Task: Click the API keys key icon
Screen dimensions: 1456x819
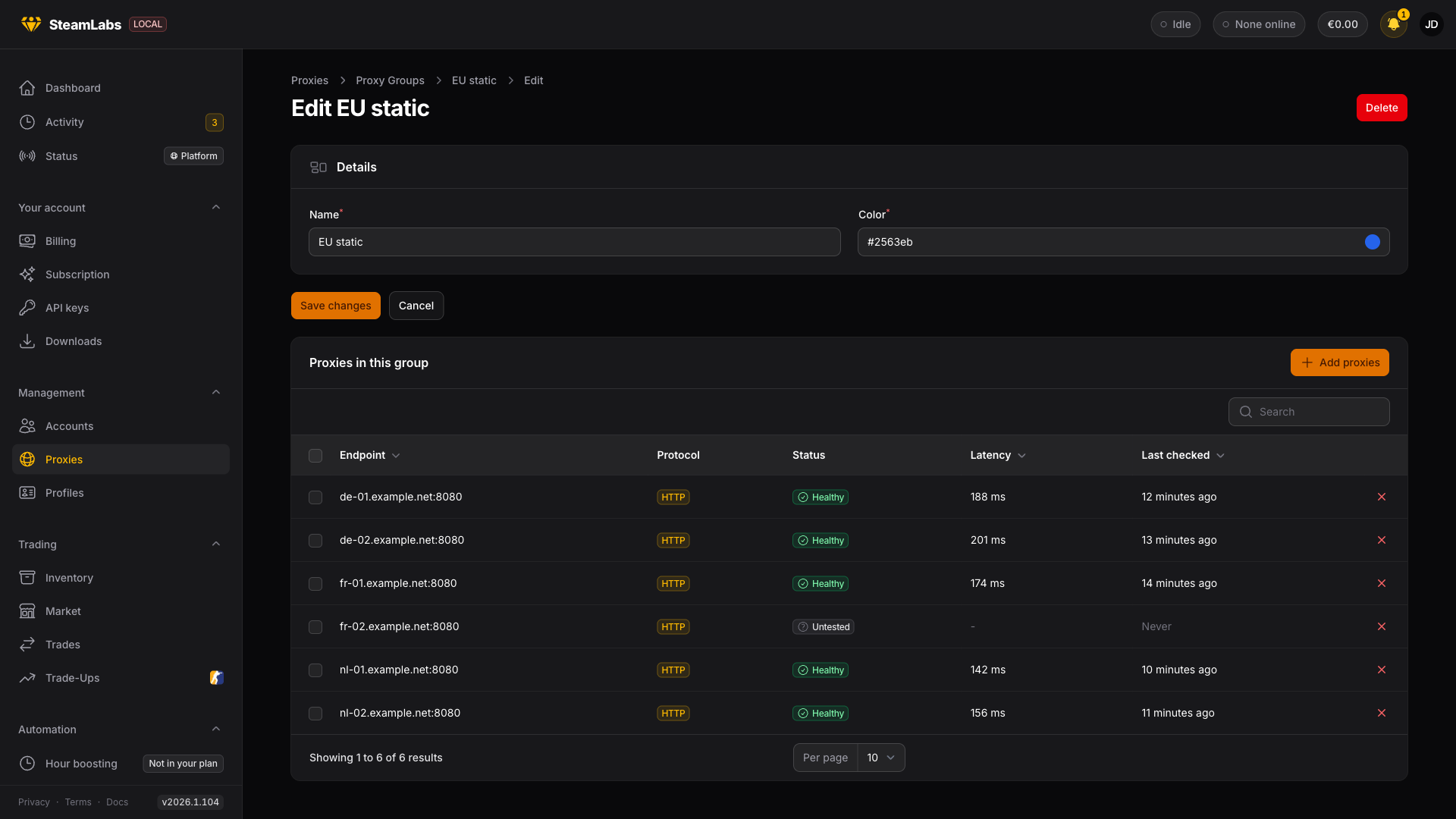Action: (x=27, y=308)
